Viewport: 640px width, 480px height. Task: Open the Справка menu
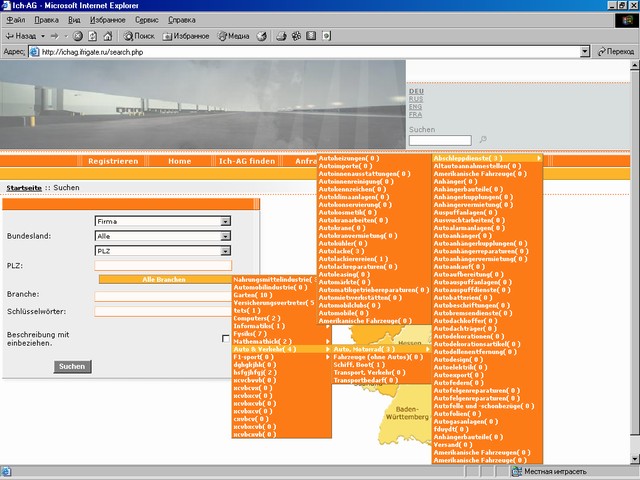click(182, 20)
